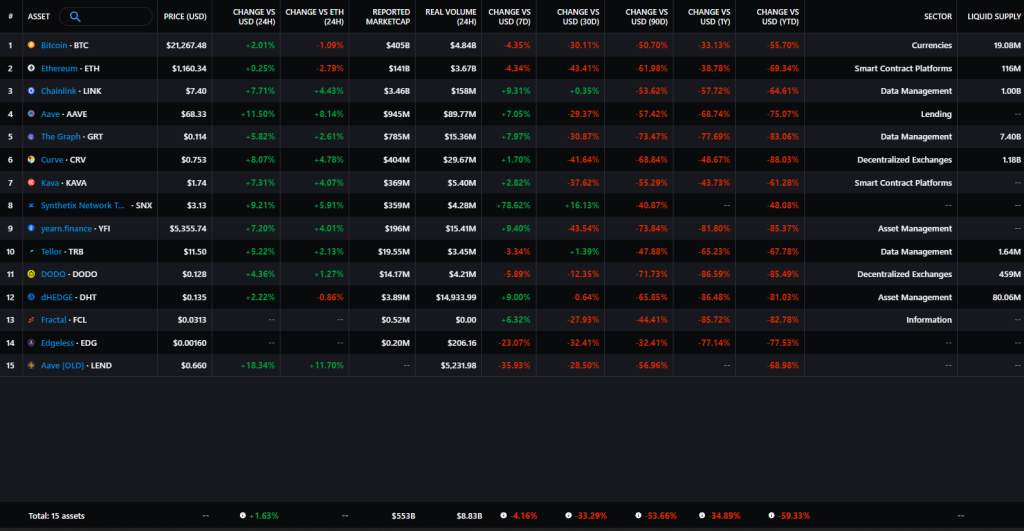Viewport: 1024px width, 531px height.
Task: Click the Total: 15 assets label
Action: point(56,515)
